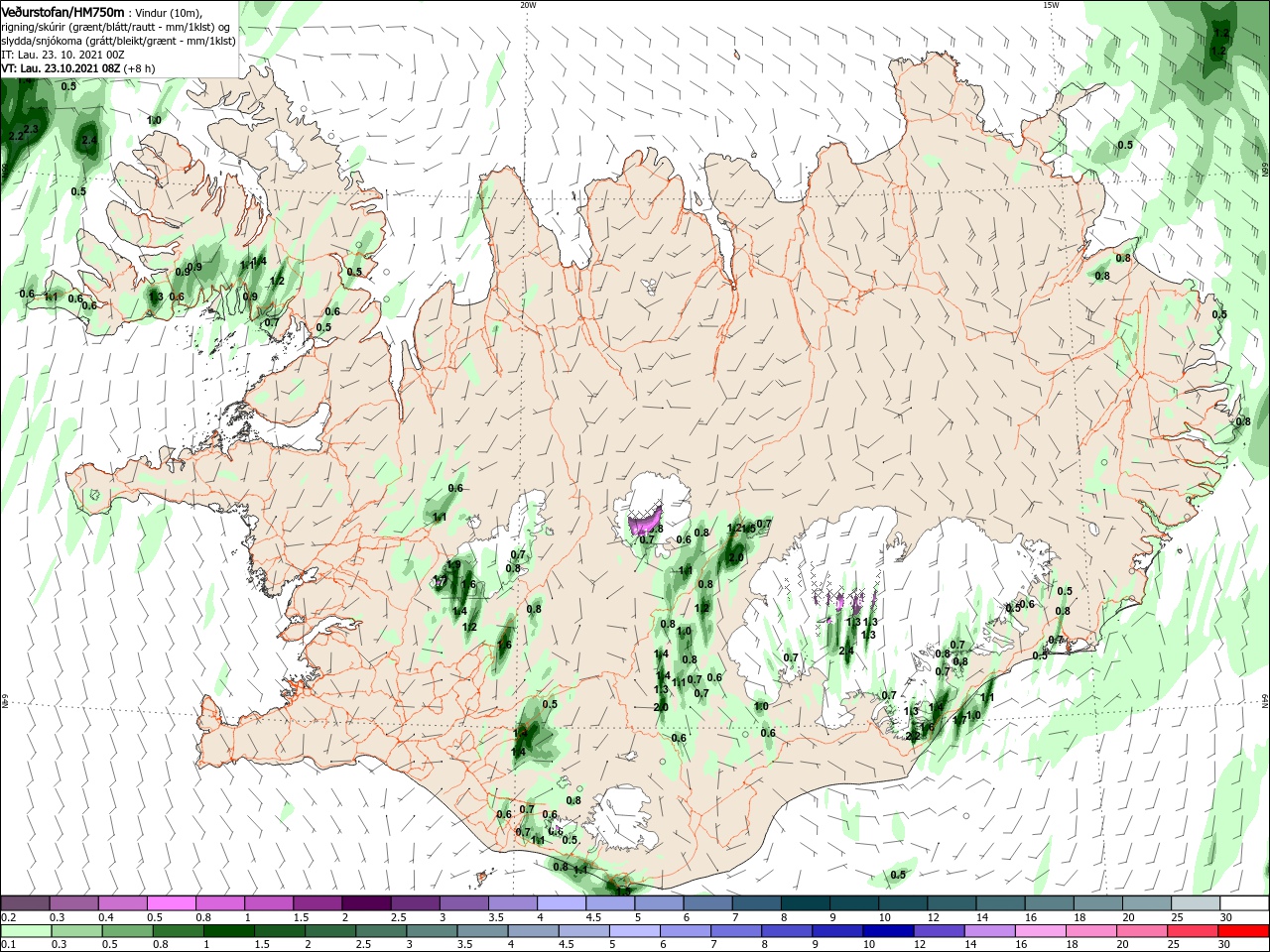This screenshot has width=1270, height=952.
Task: Click the 0.1 label under the rain legend
Action: click(8, 946)
